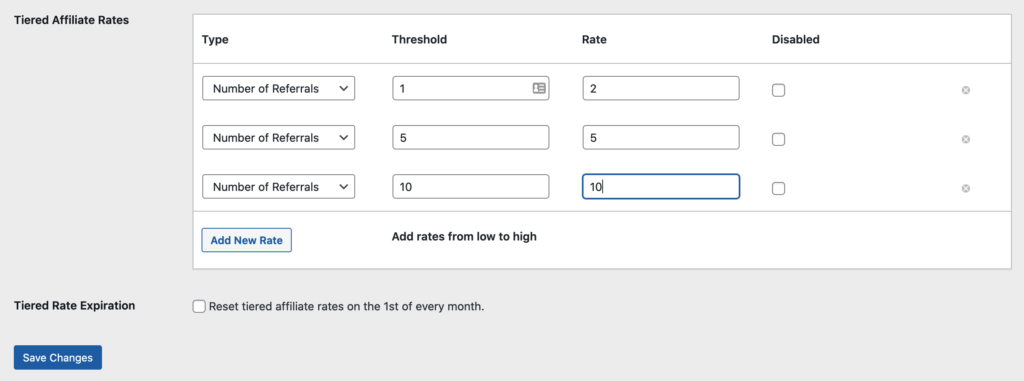1024x381 pixels.
Task: Focus the Rate field containing 10
Action: 661,186
